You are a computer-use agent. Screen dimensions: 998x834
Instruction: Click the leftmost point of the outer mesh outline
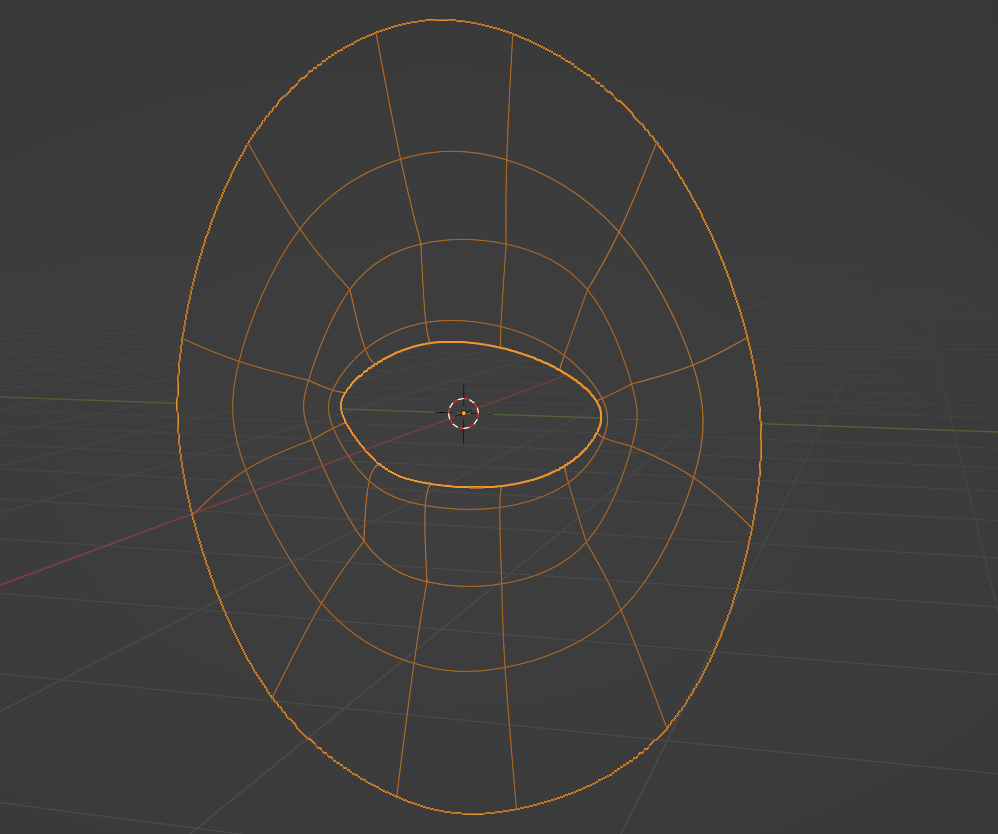click(177, 405)
